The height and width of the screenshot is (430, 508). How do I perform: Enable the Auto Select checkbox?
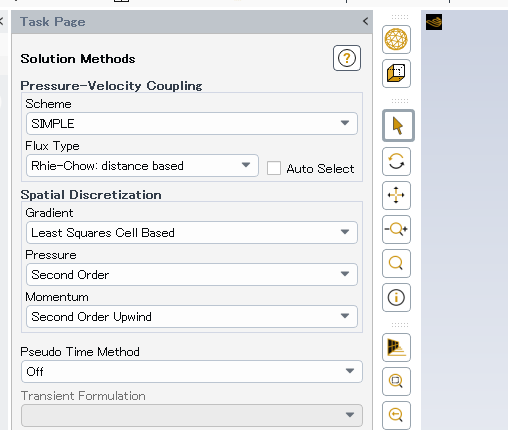point(274,168)
